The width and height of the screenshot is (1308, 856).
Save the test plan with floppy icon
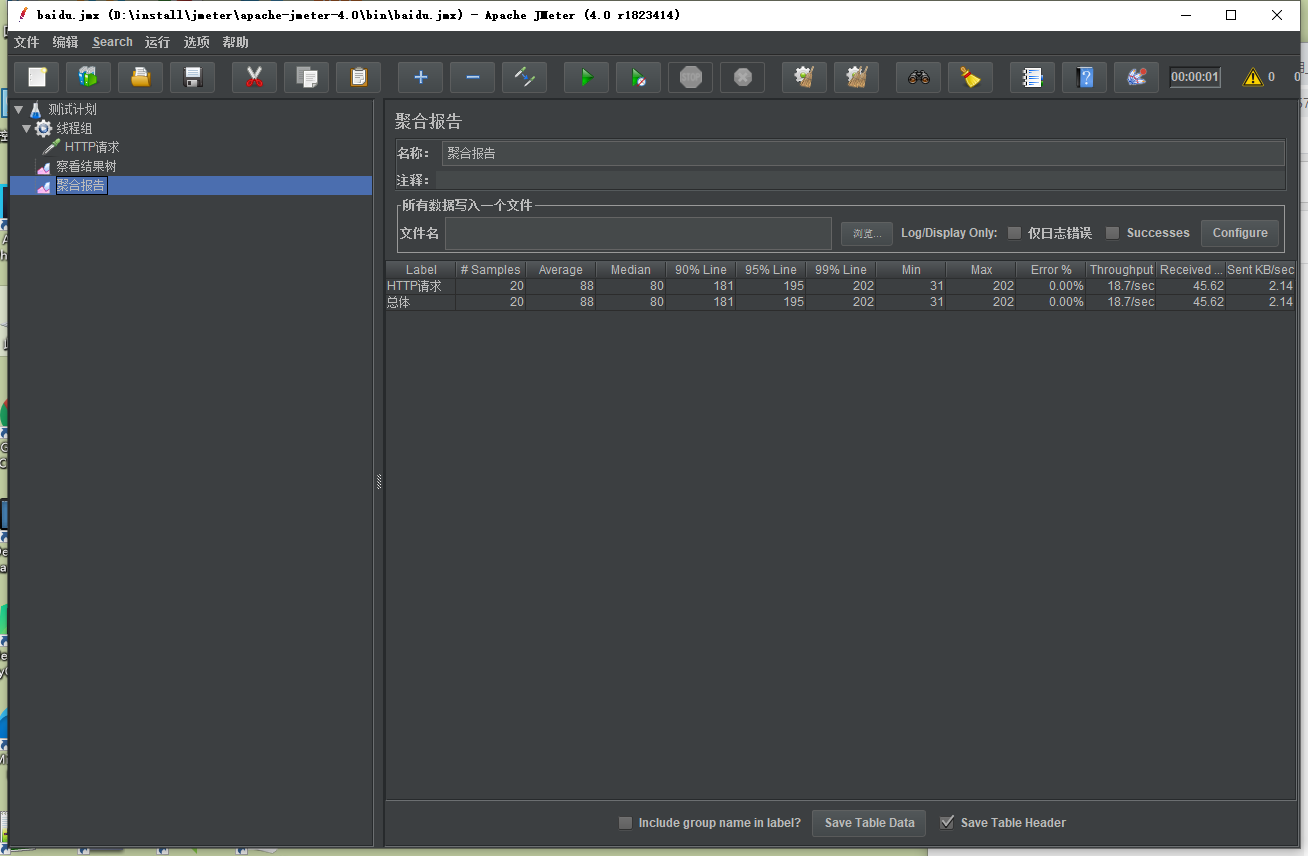pyautogui.click(x=193, y=77)
